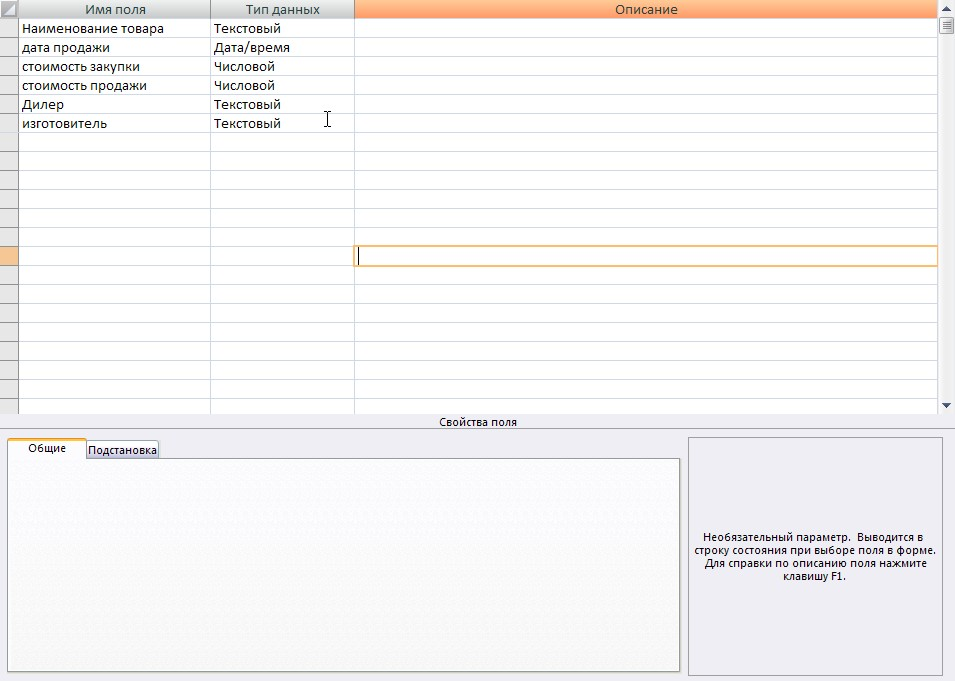Click the 'Имя поля' column header
Image resolution: width=955 pixels, height=681 pixels.
tap(115, 9)
